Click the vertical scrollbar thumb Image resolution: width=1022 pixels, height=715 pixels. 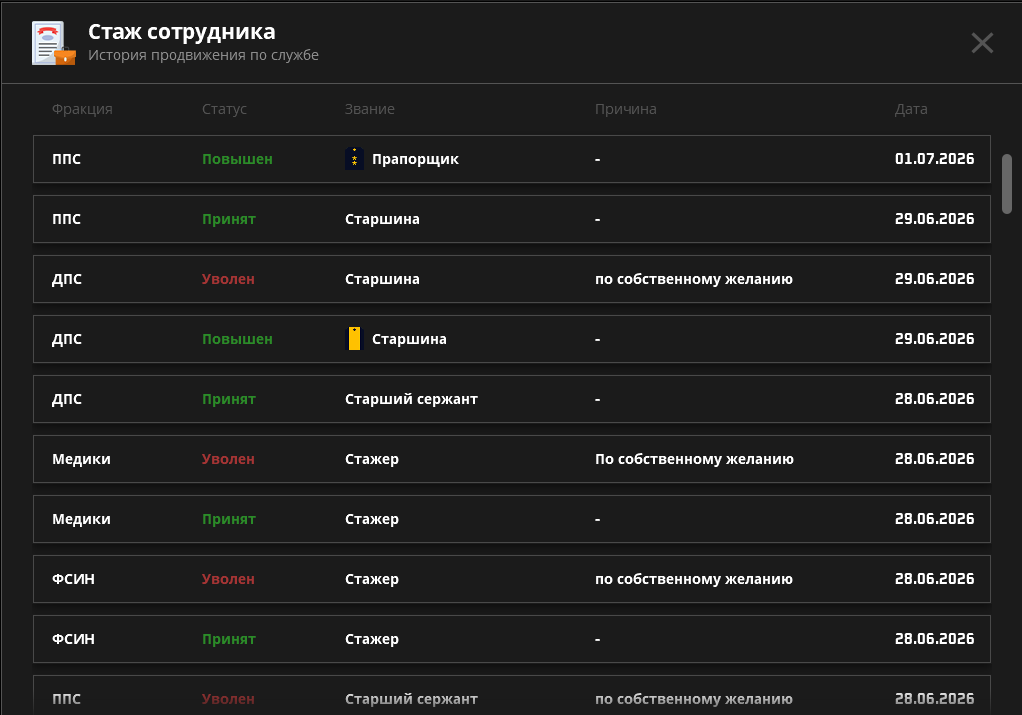tap(1006, 184)
